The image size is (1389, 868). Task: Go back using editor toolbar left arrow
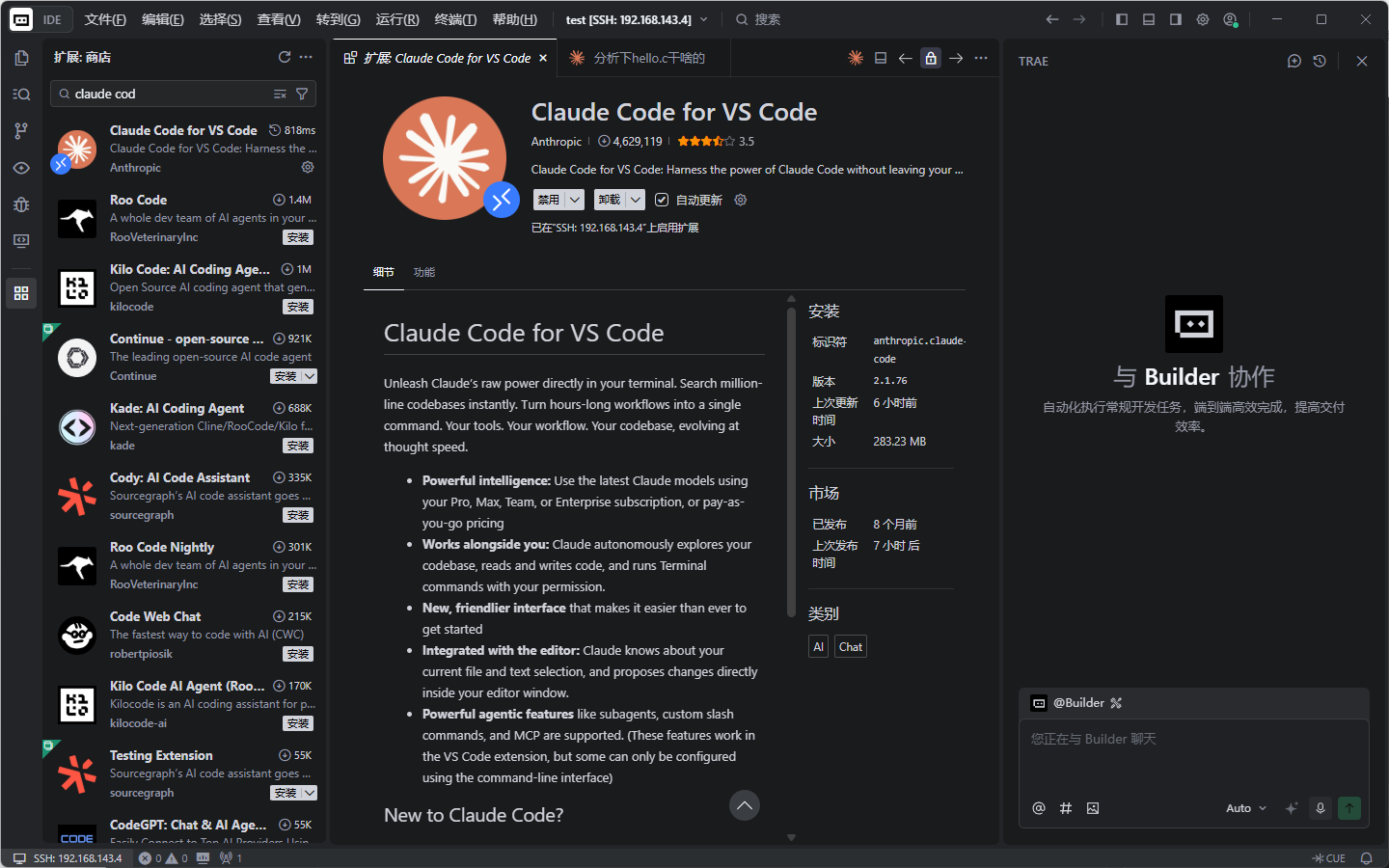click(x=905, y=58)
